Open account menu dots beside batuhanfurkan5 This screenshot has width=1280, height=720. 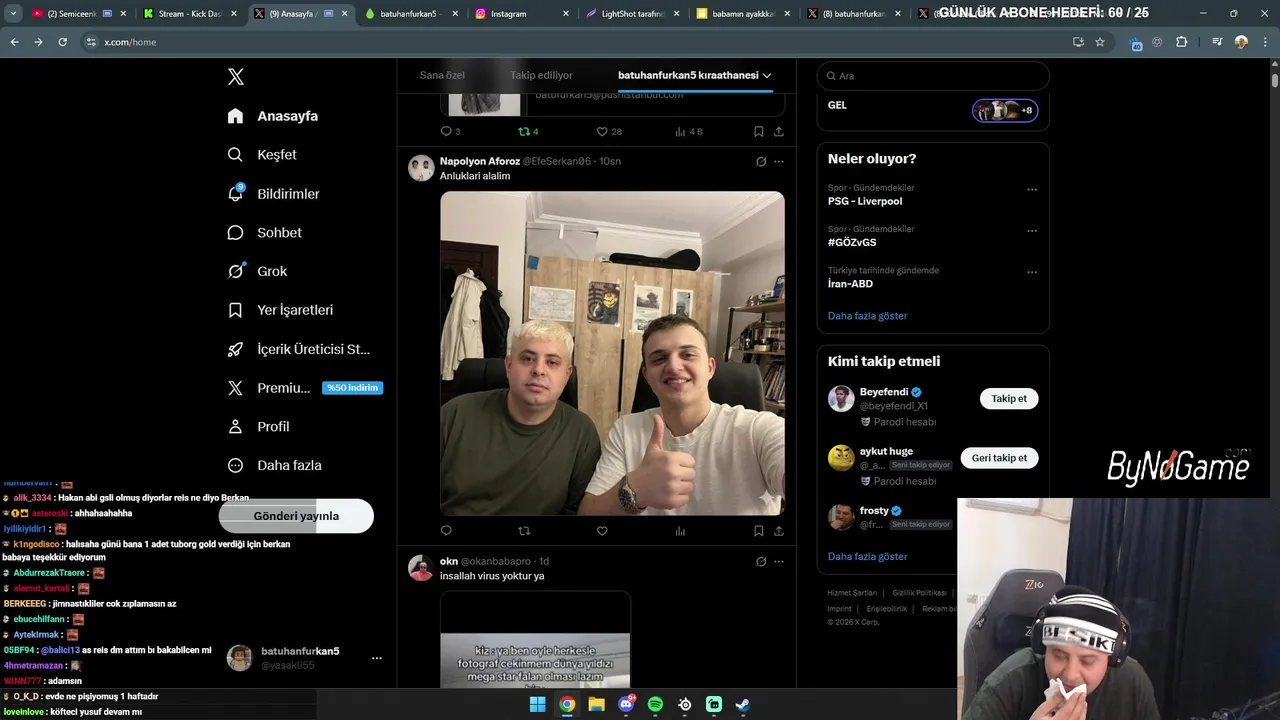[377, 658]
